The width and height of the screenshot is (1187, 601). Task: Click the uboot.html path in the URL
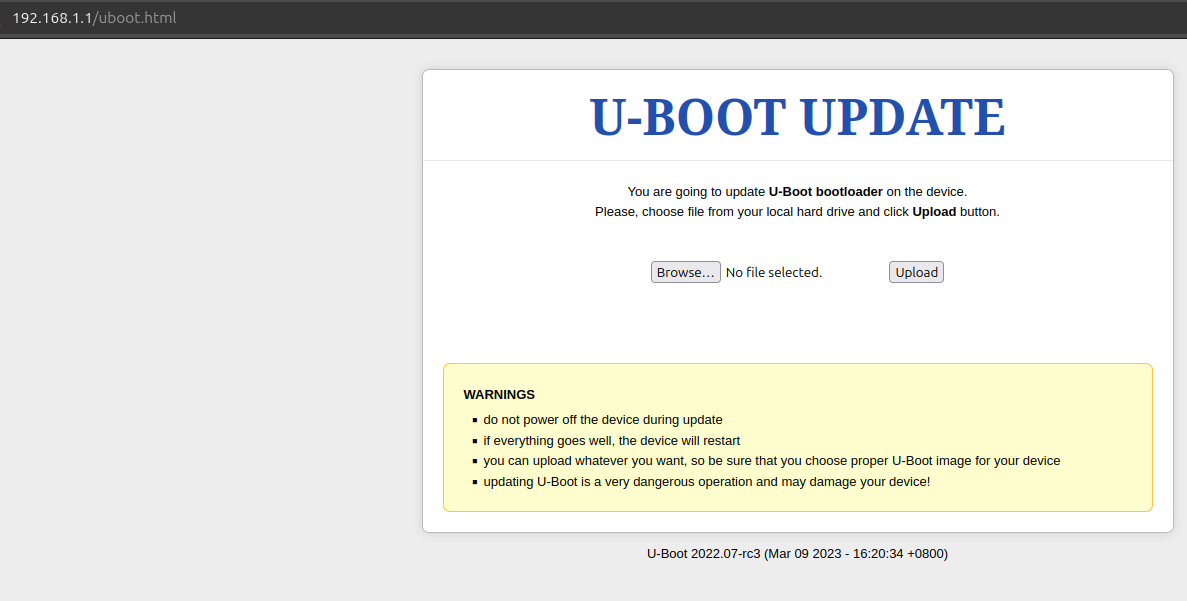(x=136, y=18)
